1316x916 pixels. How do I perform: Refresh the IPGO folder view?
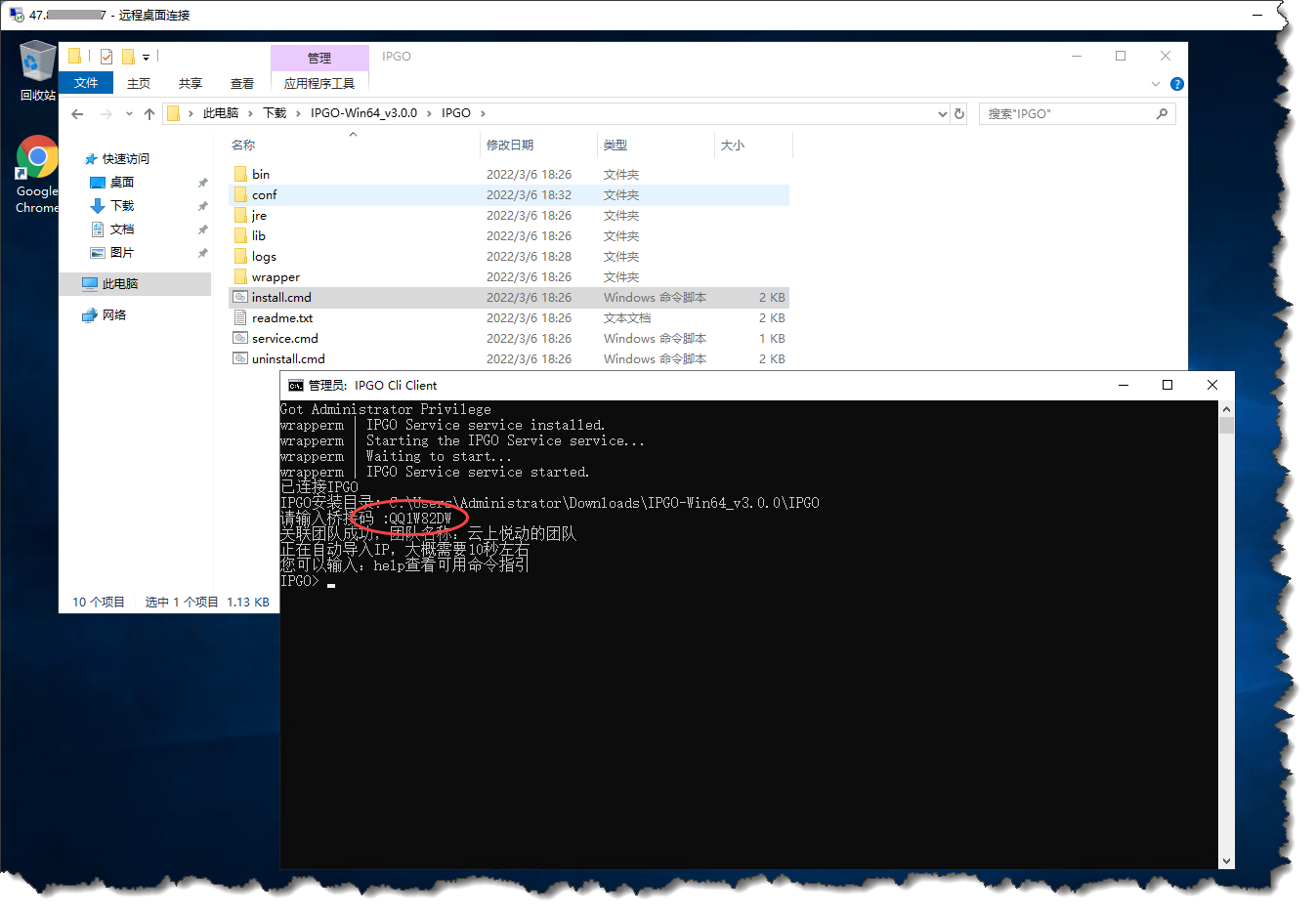pos(959,114)
